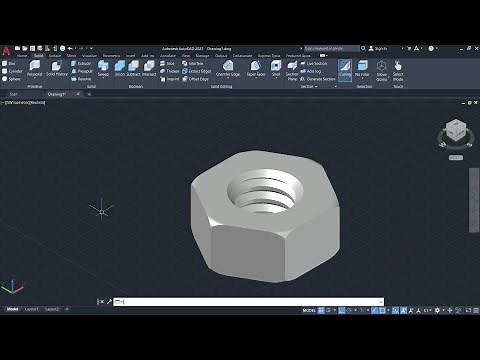480x360 pixels.
Task: Run the Offset Edge tool
Action: (x=195, y=79)
